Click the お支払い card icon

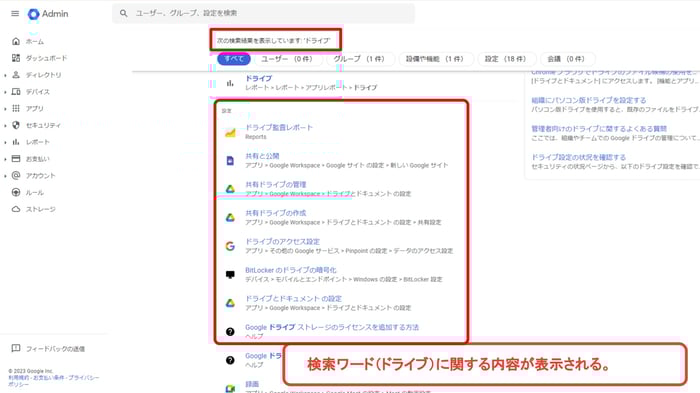pyautogui.click(x=16, y=159)
